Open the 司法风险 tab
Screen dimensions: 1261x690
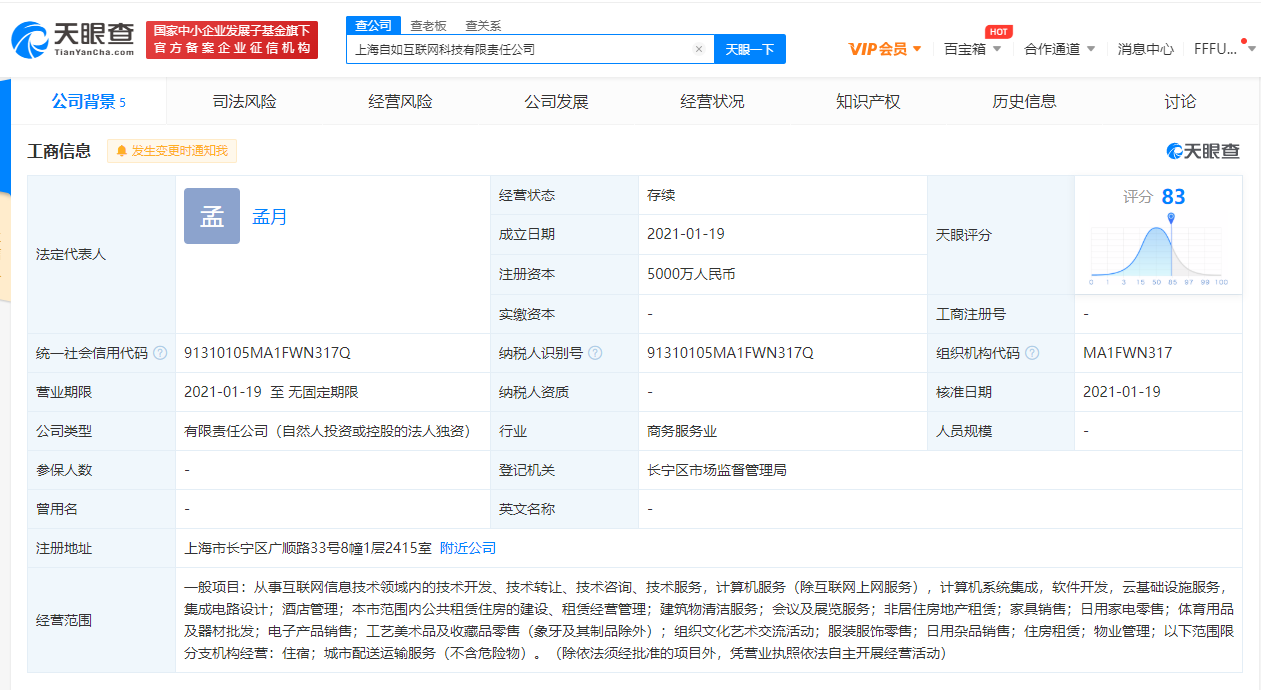click(244, 102)
